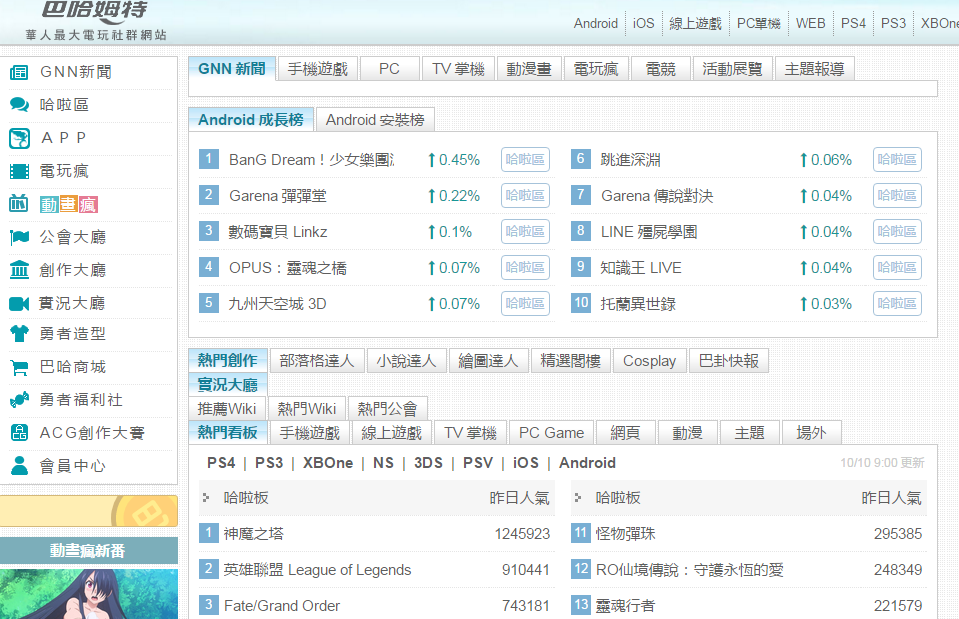The image size is (959, 619).
Task: Open the 巴哈商城 shopping cart icon
Action: click(x=19, y=367)
